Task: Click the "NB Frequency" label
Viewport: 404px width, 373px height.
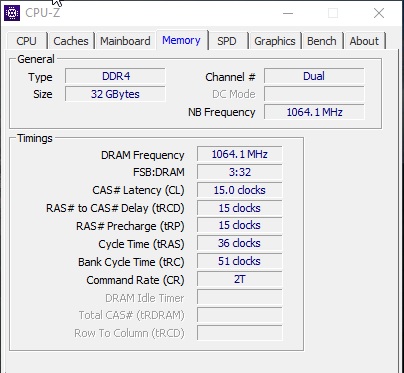Action: tap(222, 112)
